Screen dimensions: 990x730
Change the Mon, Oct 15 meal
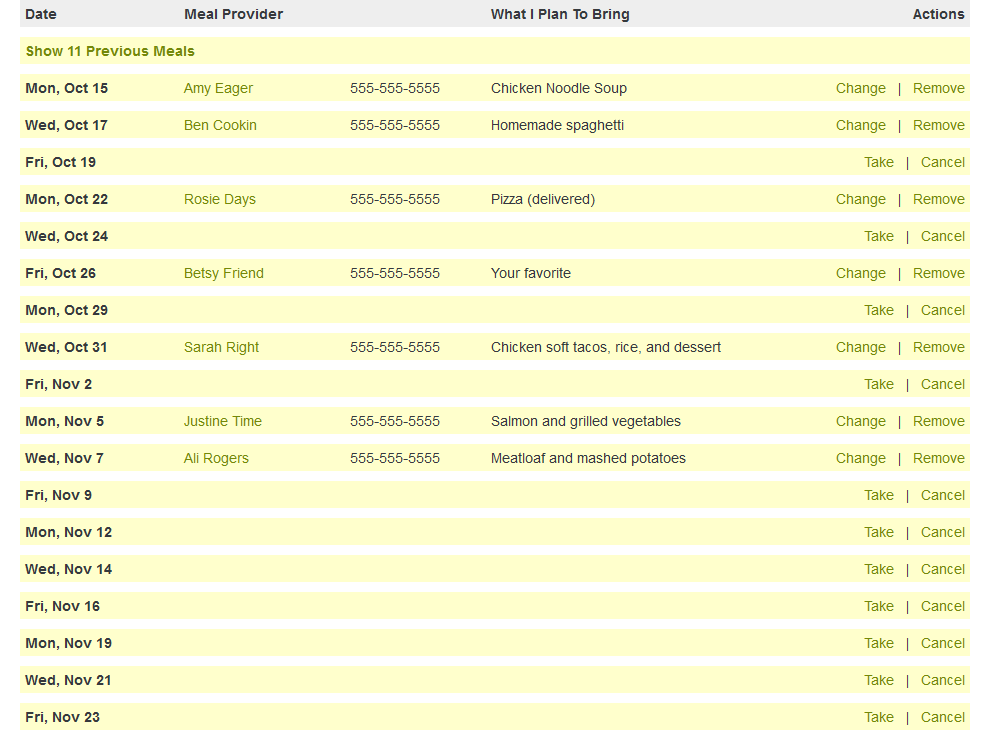point(860,88)
